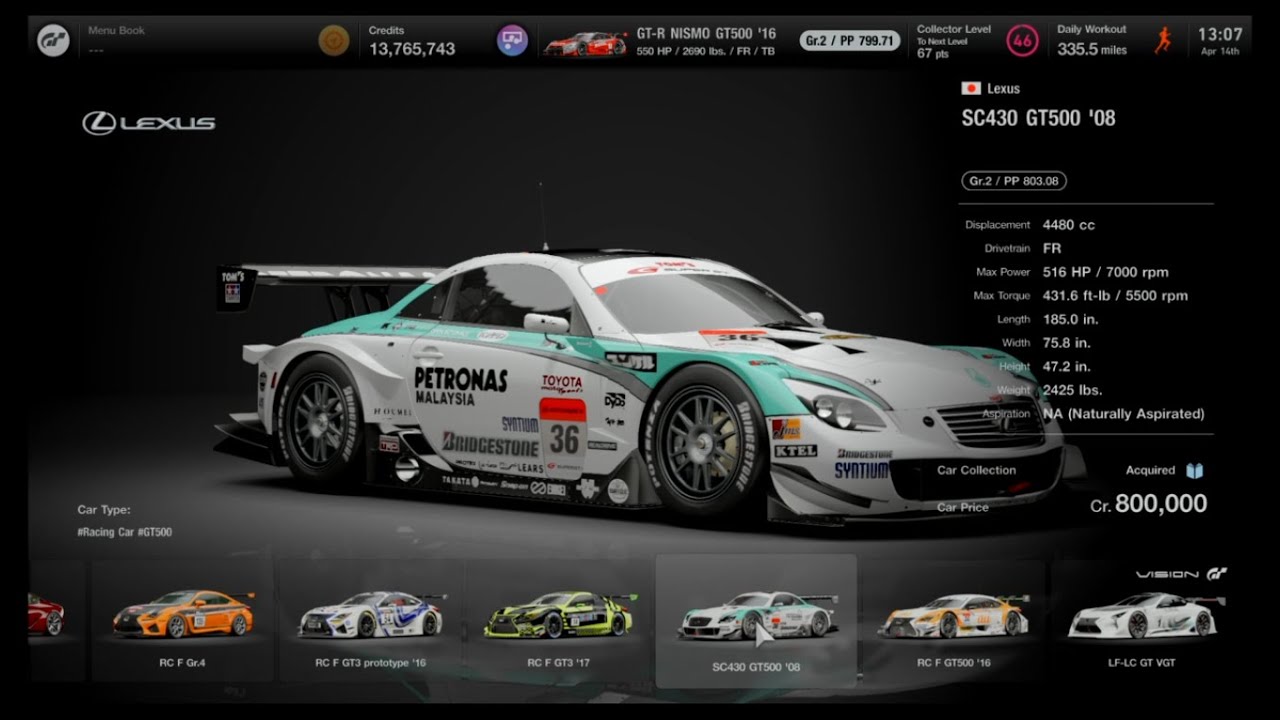
Task: Click the Japan flag icon
Action: [x=971, y=88]
